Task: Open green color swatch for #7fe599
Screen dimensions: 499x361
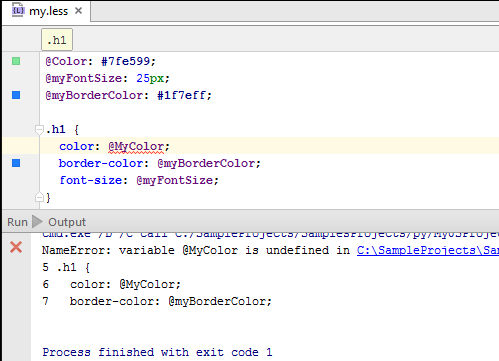Action: (16, 61)
